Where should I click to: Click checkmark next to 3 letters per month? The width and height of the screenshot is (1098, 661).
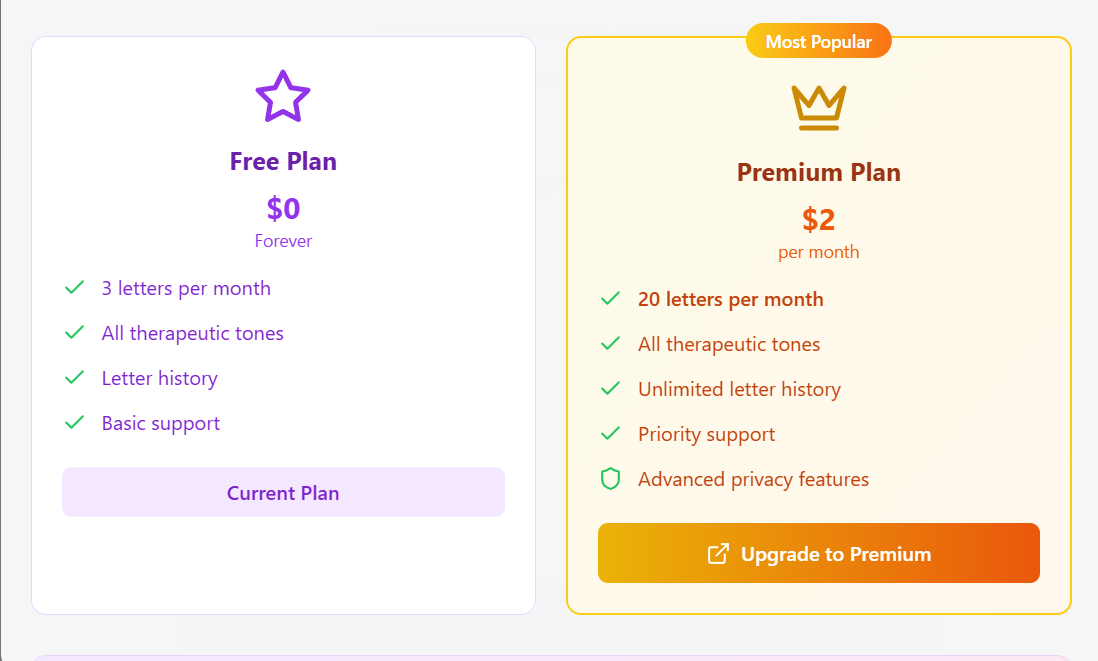74,288
